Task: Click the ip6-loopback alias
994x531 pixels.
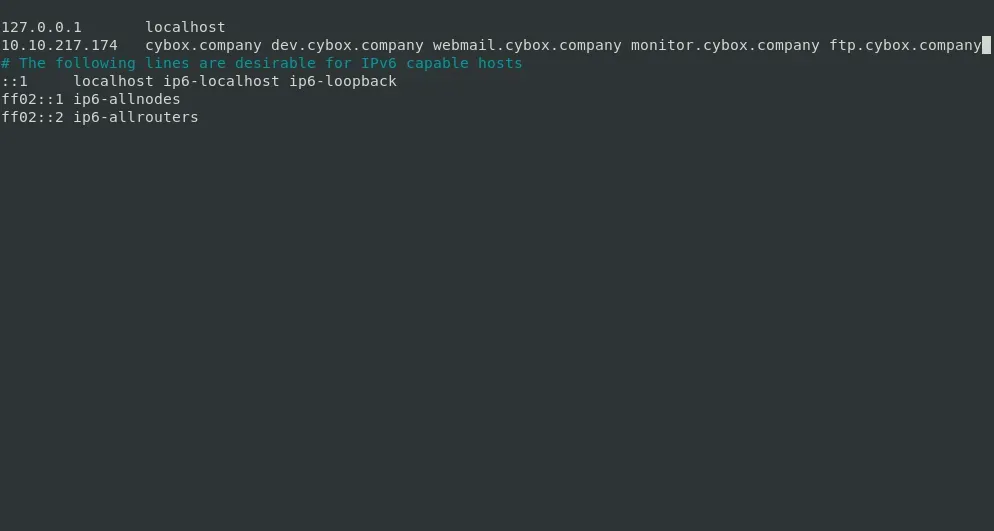Action: 342,81
